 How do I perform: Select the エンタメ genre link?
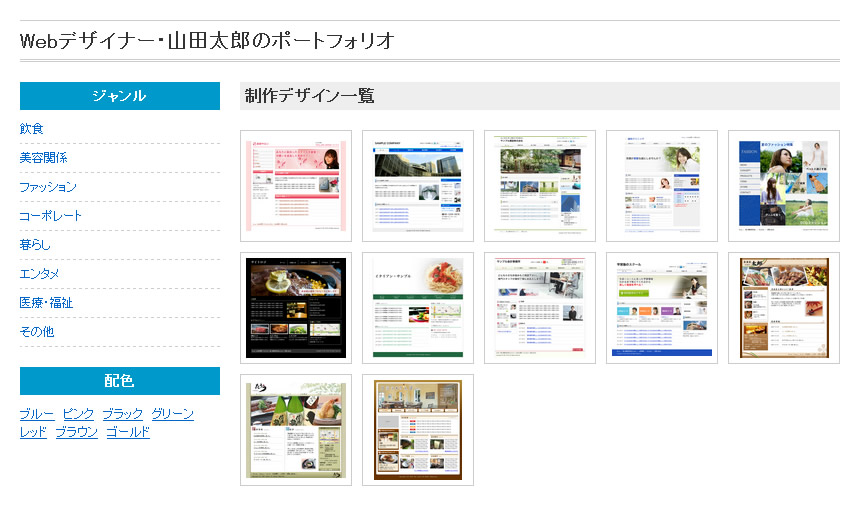[x=40, y=274]
